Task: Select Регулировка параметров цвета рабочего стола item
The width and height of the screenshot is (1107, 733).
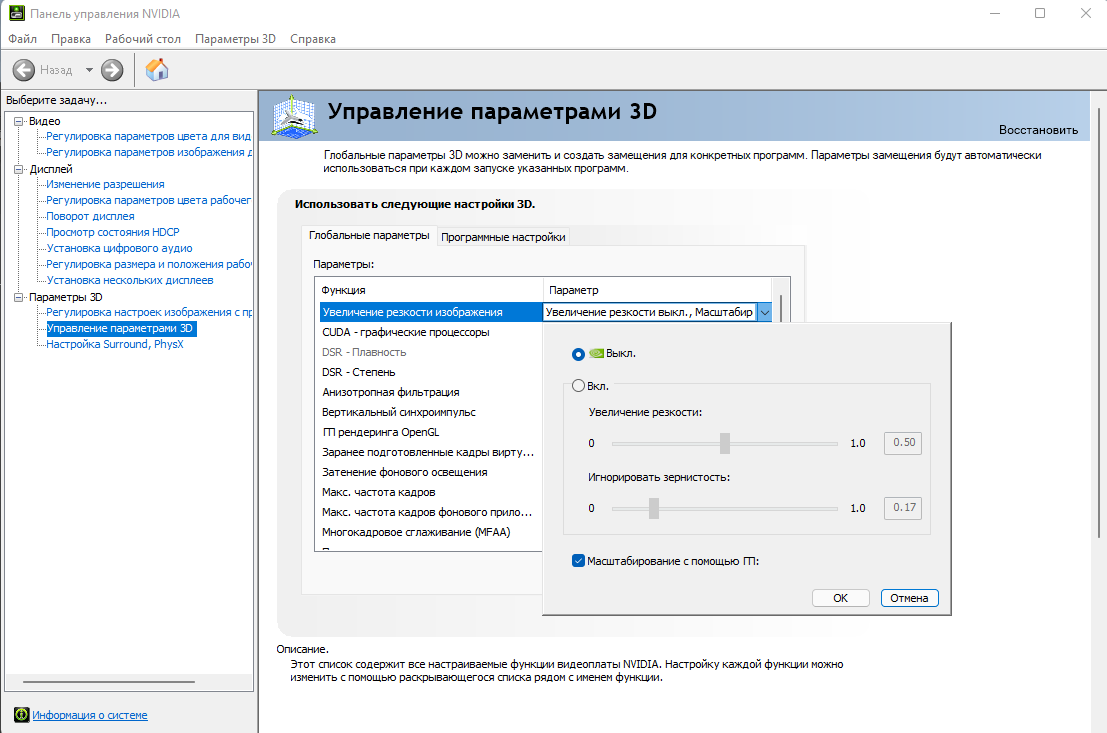Action: coord(148,201)
